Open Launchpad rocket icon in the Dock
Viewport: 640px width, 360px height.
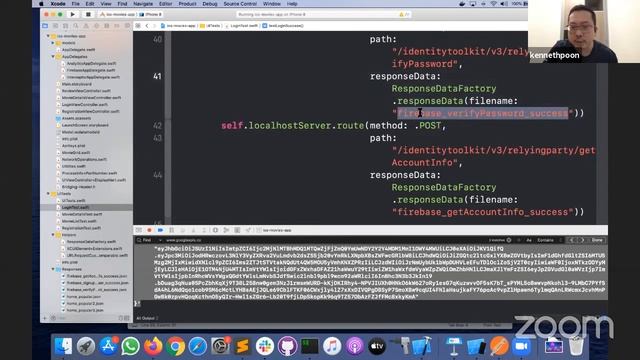[86, 347]
